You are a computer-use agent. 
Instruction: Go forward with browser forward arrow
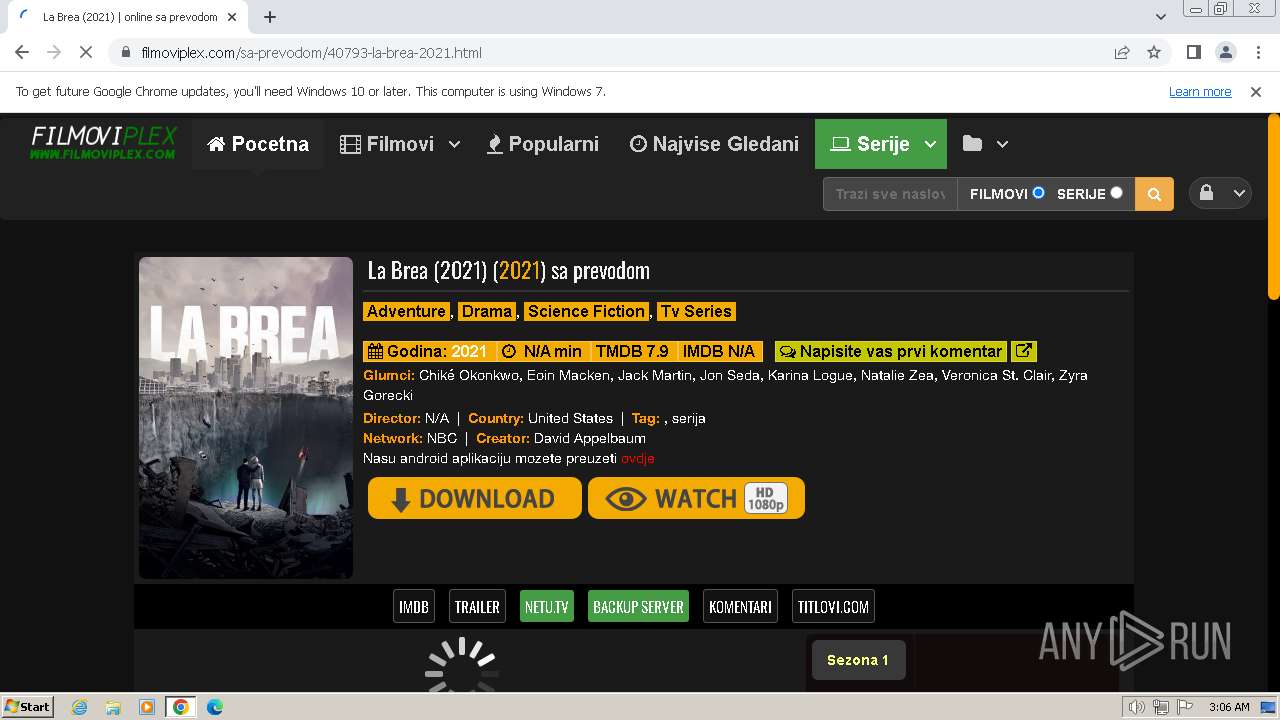[x=54, y=52]
